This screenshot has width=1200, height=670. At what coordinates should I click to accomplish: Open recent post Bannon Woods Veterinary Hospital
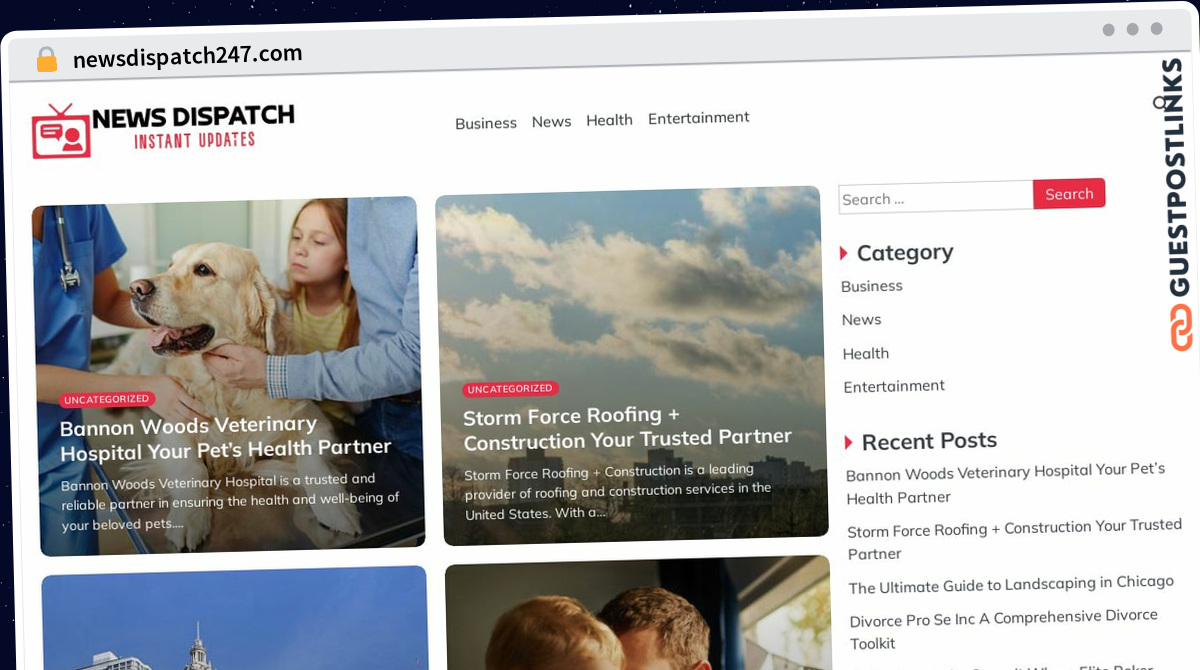tap(1006, 483)
